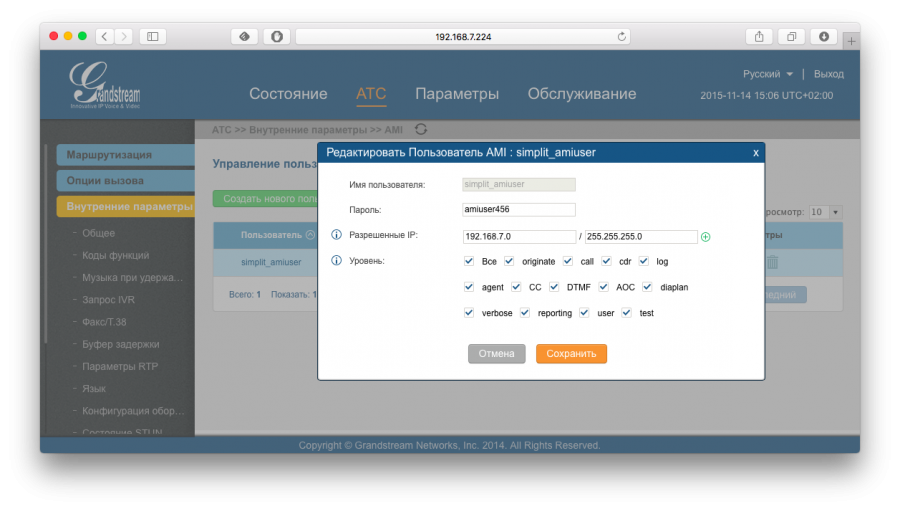Open the Параметры tab
Screen dimensions: 900x509
[x=457, y=94]
